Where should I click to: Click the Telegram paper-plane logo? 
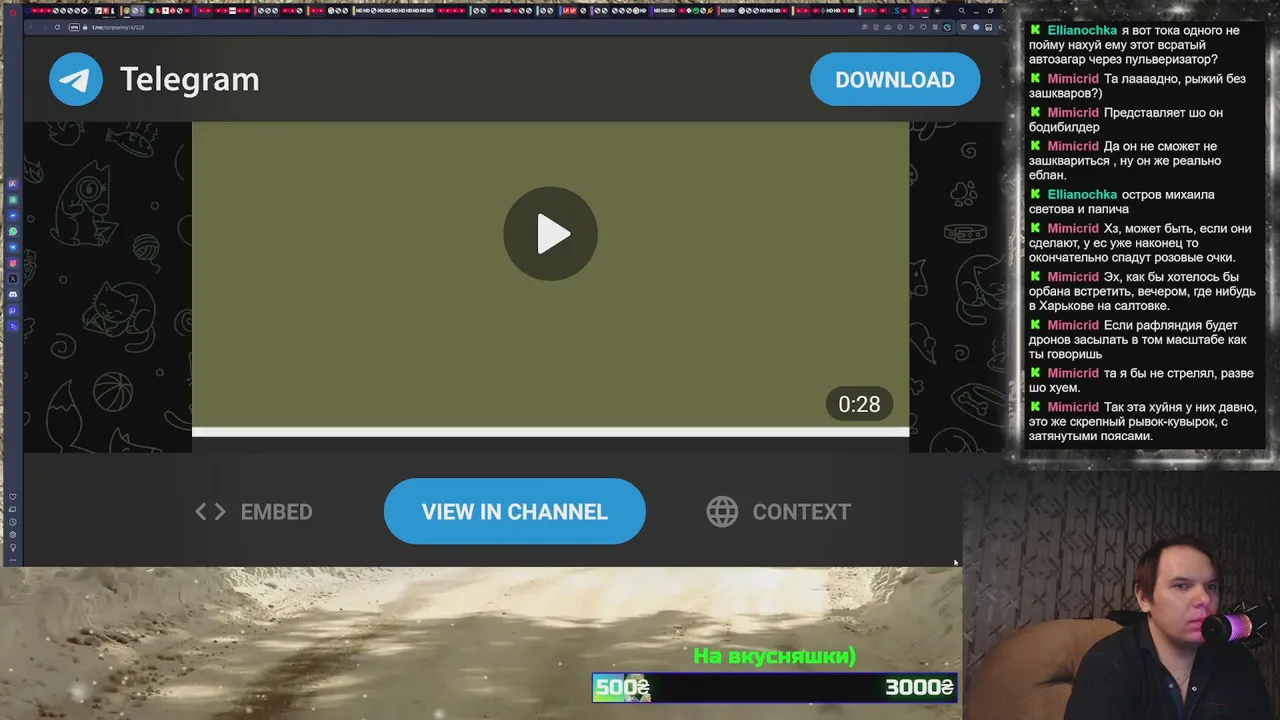tap(76, 79)
